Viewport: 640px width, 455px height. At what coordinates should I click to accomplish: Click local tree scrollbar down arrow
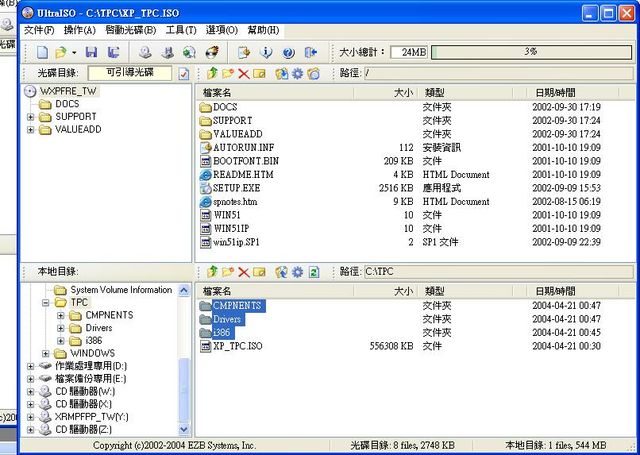pyautogui.click(x=184, y=429)
